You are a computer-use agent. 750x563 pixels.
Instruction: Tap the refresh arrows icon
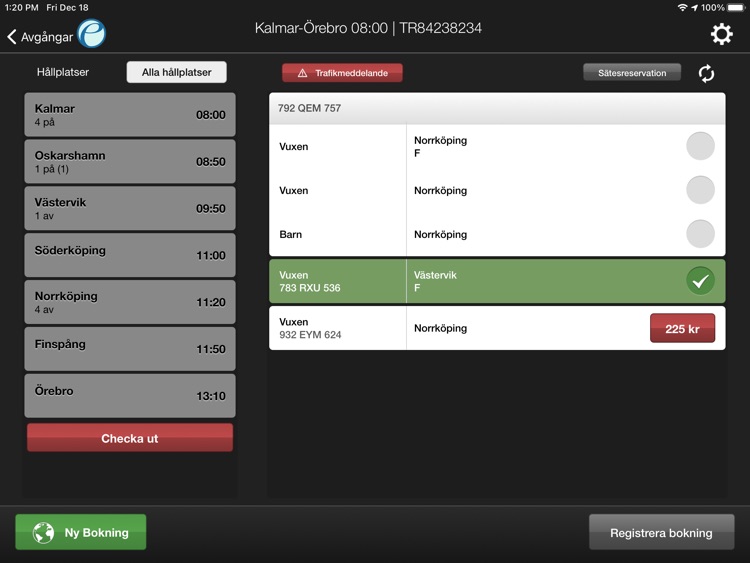pyautogui.click(x=706, y=74)
